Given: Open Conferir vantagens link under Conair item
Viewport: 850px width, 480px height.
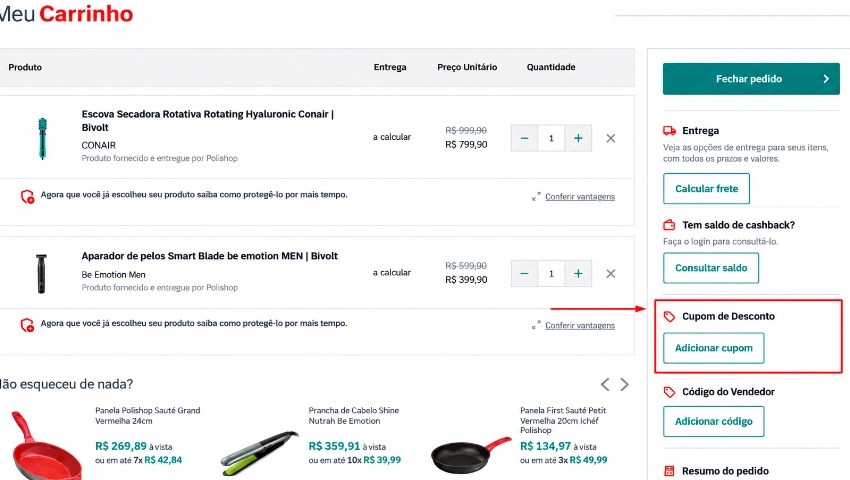Looking at the screenshot, I should coord(579,197).
